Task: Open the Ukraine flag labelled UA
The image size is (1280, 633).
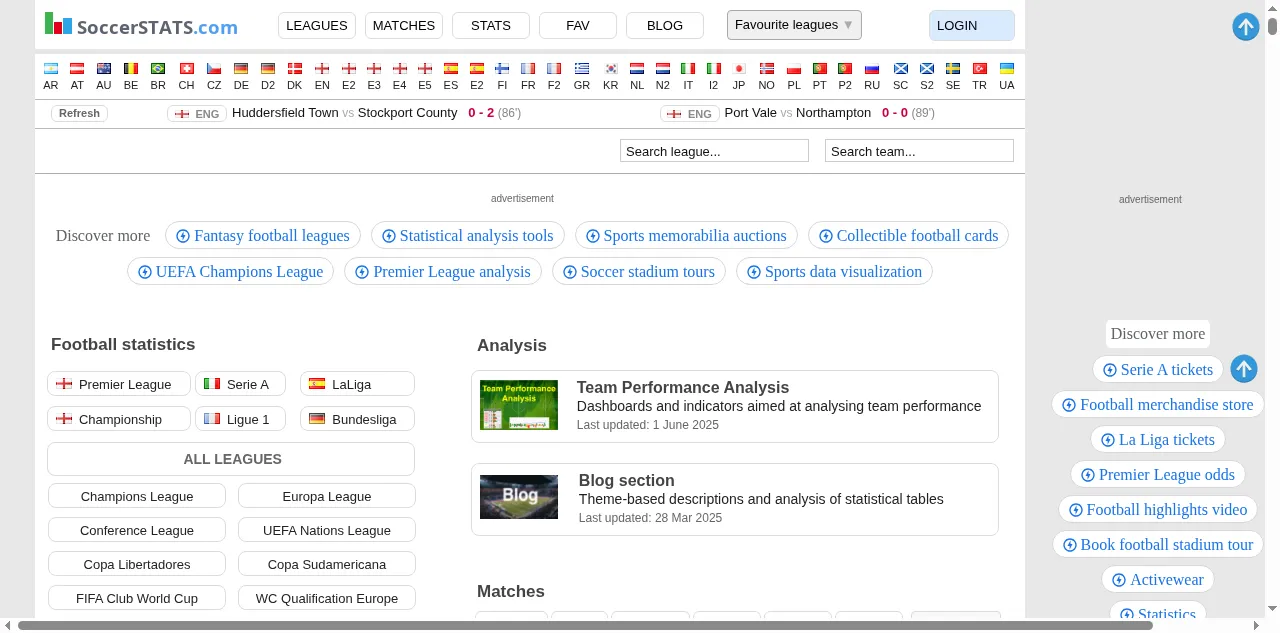Action: 1007,69
